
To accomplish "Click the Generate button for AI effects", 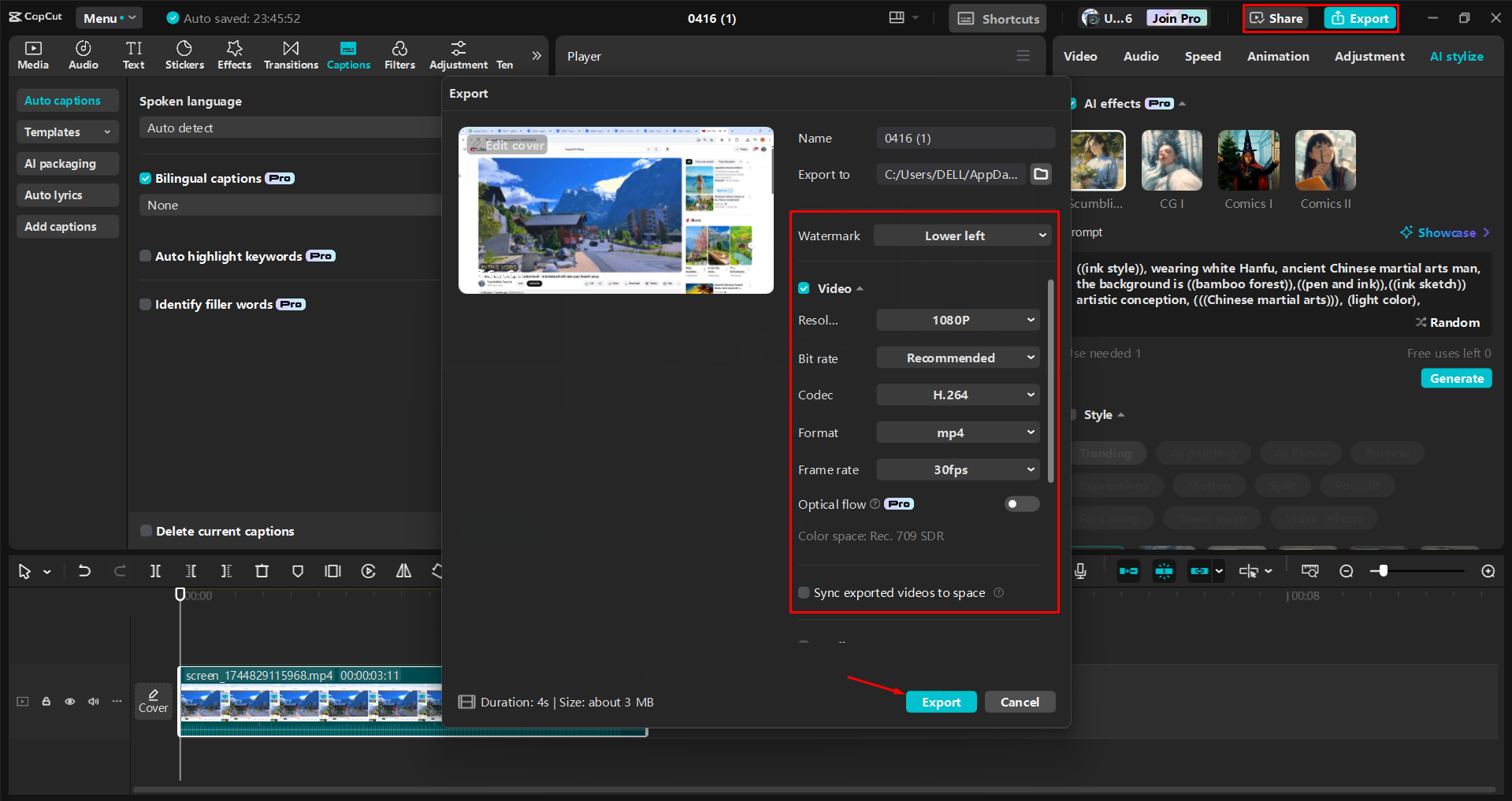I will [x=1455, y=378].
